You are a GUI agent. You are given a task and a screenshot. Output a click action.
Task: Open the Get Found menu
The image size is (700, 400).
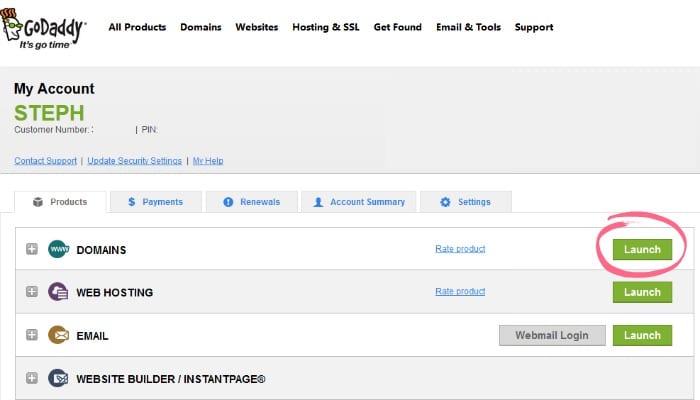point(398,27)
